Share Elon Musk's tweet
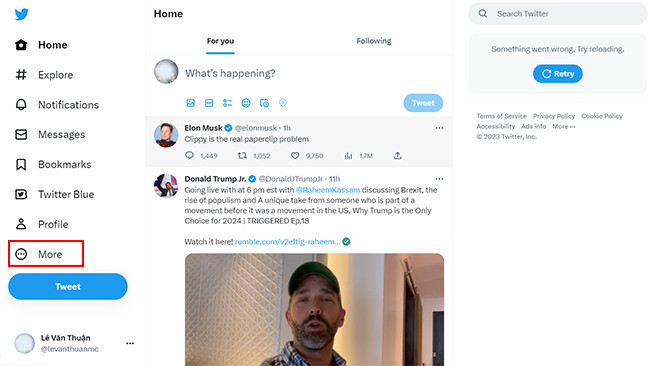 point(398,155)
